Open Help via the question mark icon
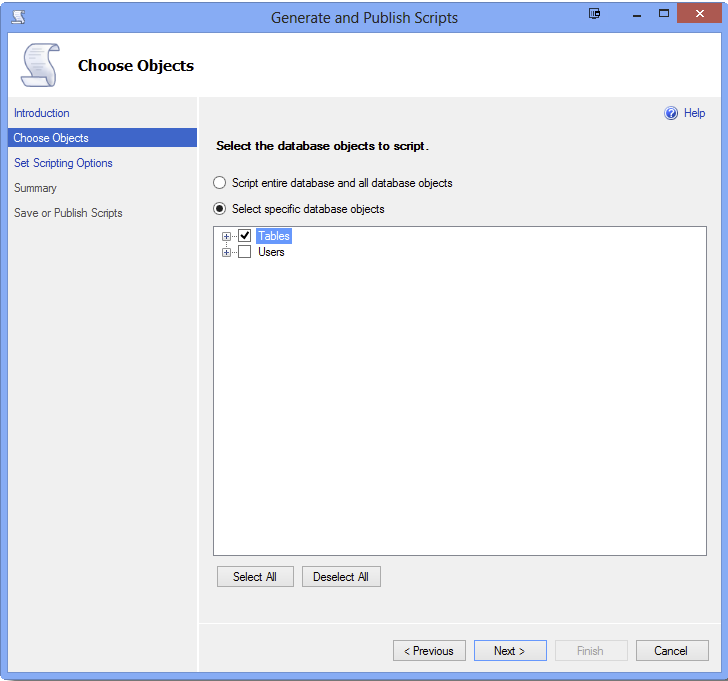 click(x=671, y=113)
